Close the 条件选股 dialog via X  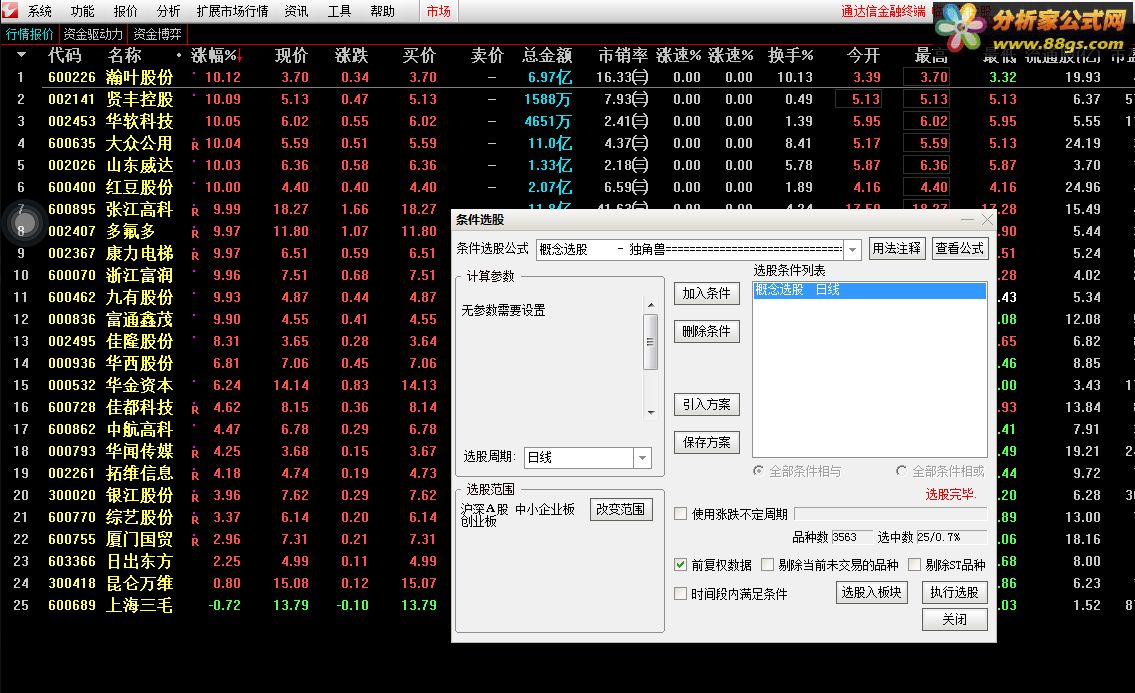(x=987, y=219)
